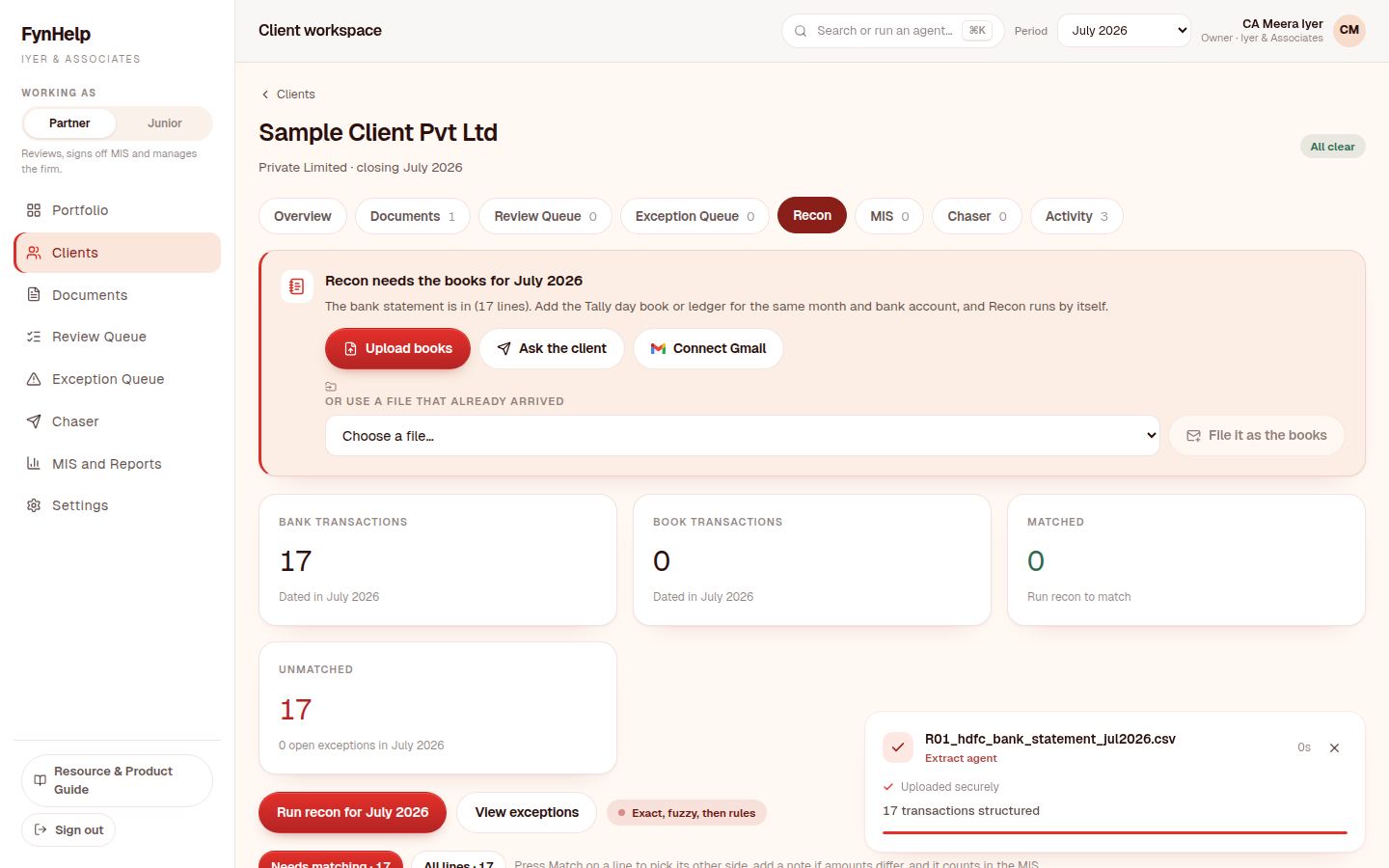Open Resource & Product Guide
Image resolution: width=1389 pixels, height=868 pixels.
(117, 780)
